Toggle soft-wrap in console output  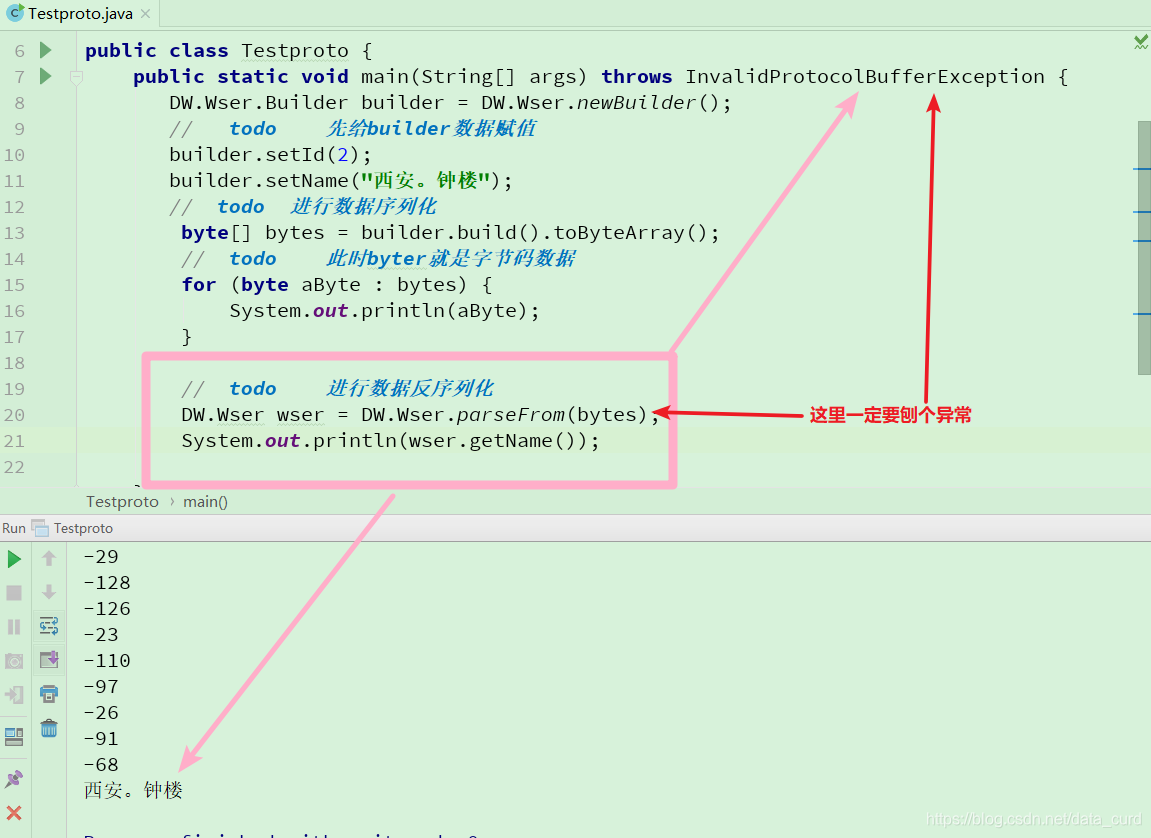tap(49, 626)
